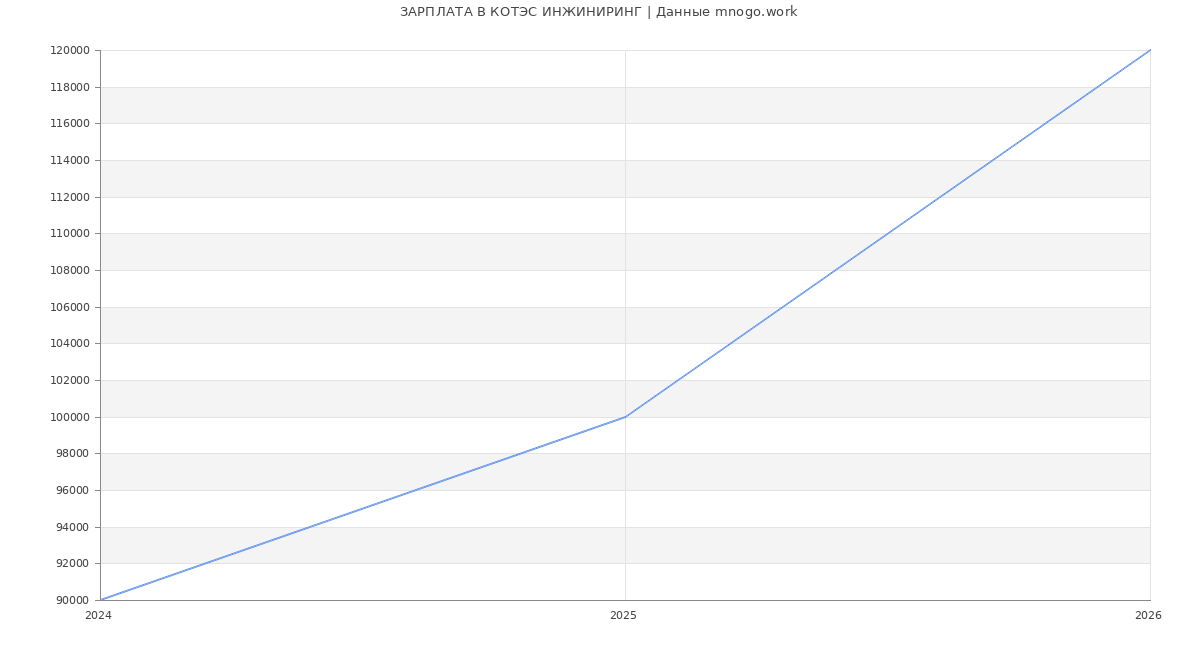Select the 106000 y-axis label
1200x650 pixels.
[70, 307]
